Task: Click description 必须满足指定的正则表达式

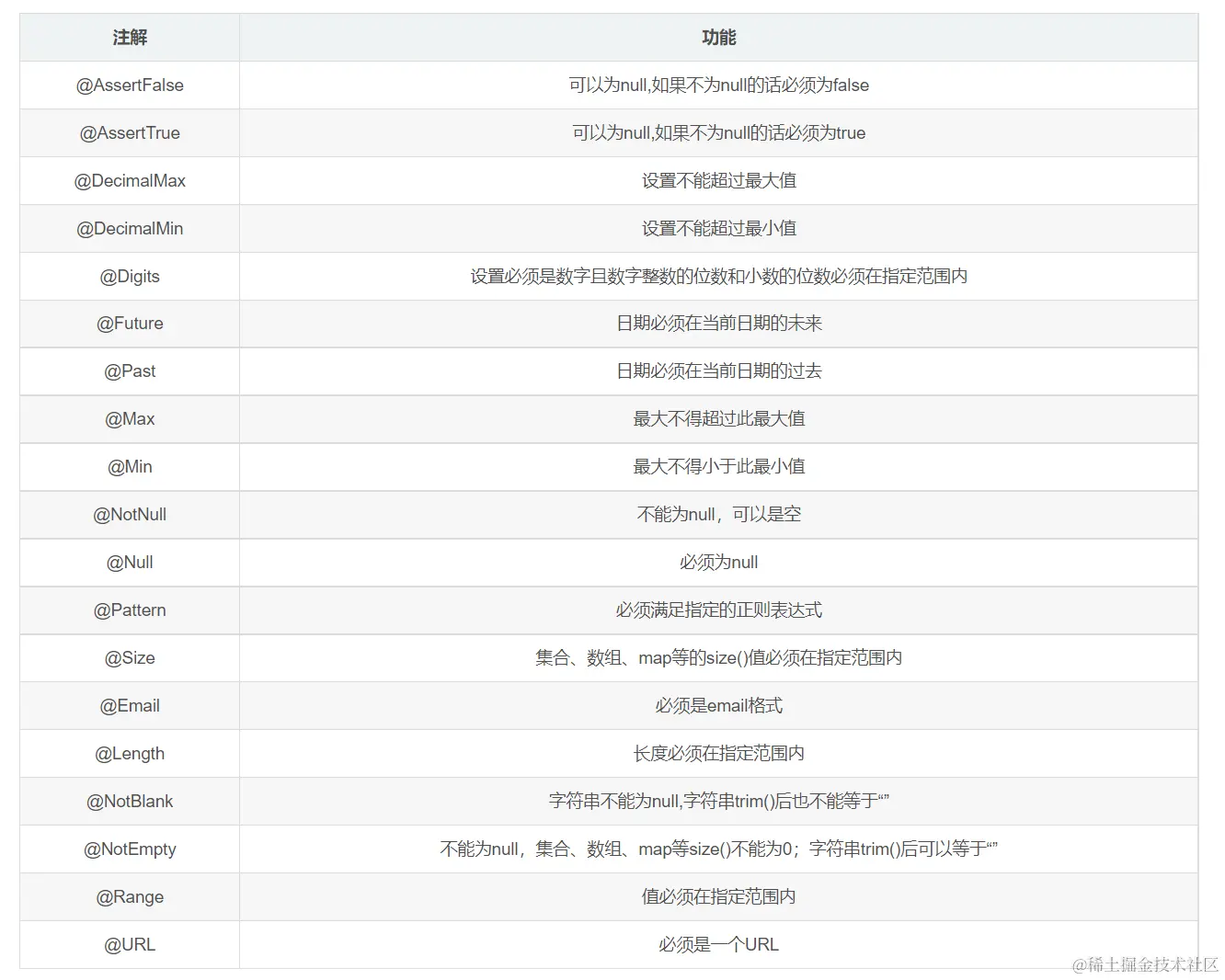Action: [718, 610]
